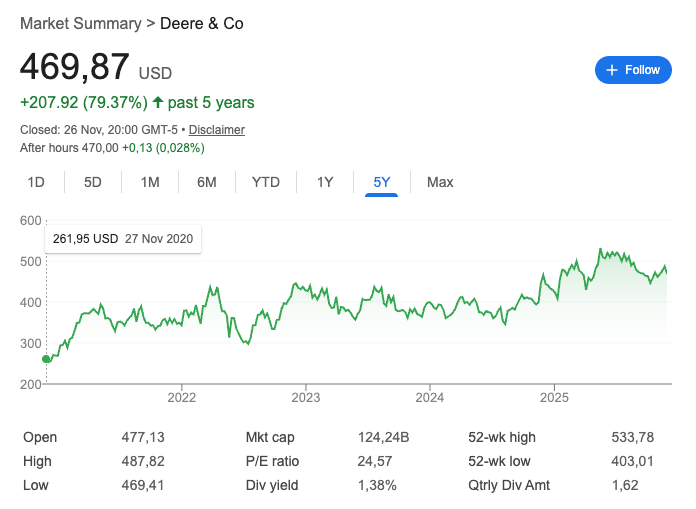Click the green up-arrow change icon
The height and width of the screenshot is (509, 696).
pos(158,102)
